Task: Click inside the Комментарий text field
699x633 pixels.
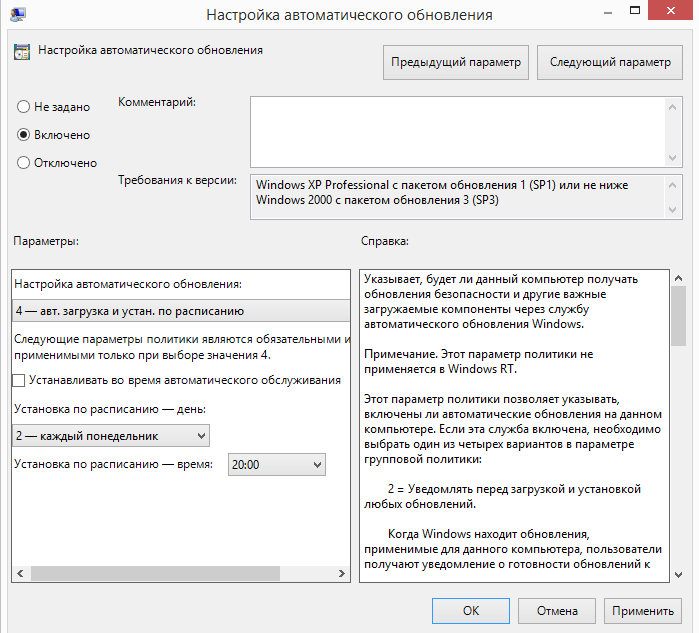Action: click(455, 131)
